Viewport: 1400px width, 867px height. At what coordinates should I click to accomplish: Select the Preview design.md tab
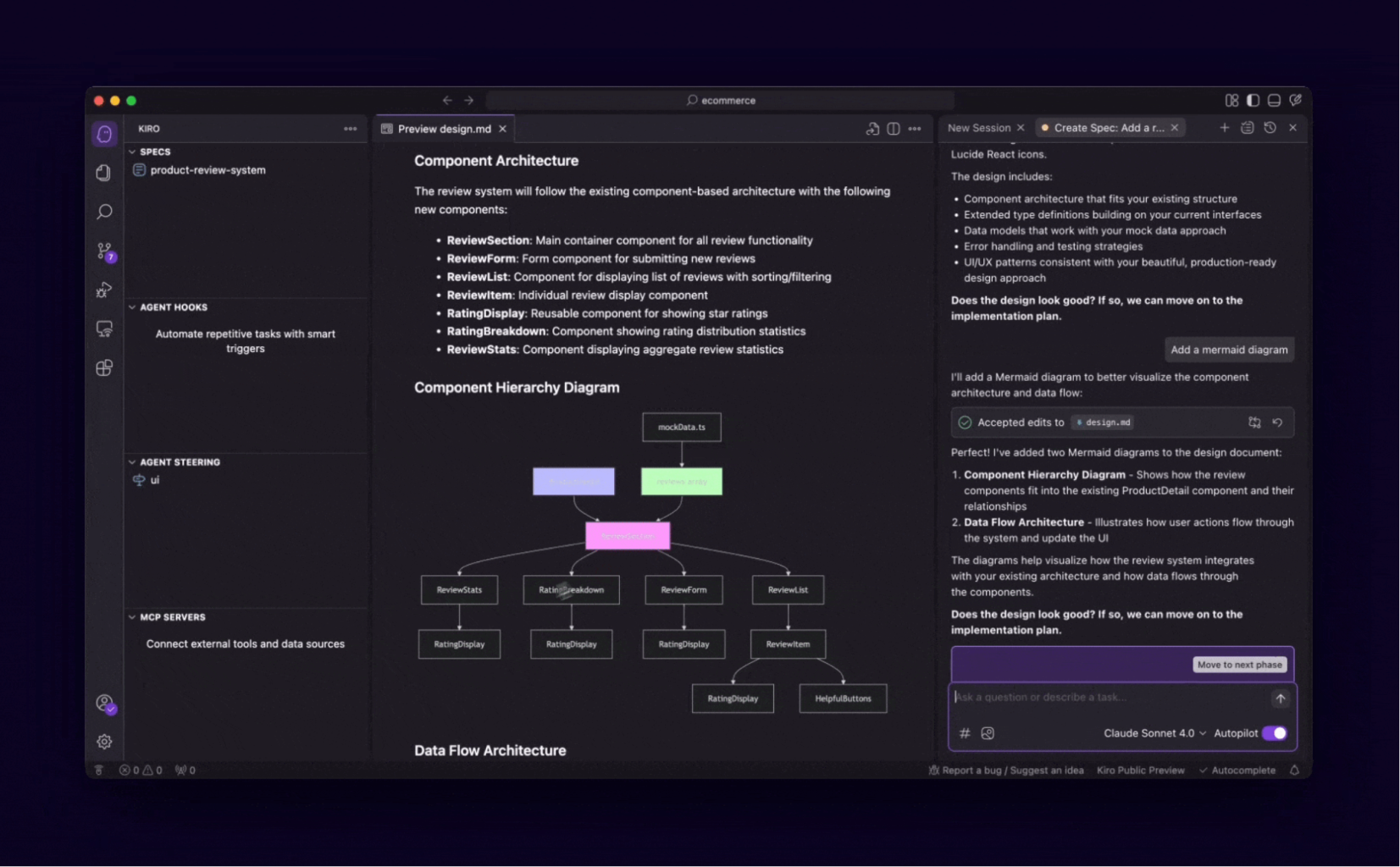pyautogui.click(x=444, y=129)
